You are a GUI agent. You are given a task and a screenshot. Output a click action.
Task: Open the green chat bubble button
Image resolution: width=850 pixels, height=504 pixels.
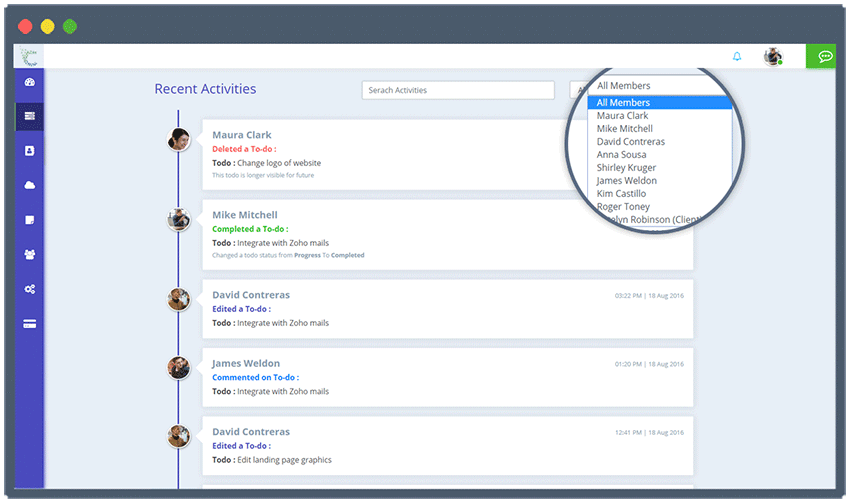point(821,56)
